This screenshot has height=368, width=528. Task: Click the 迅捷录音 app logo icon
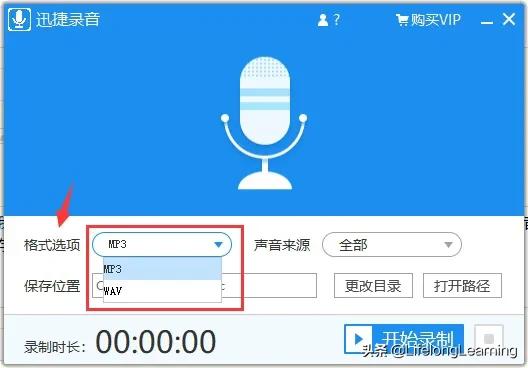20,20
